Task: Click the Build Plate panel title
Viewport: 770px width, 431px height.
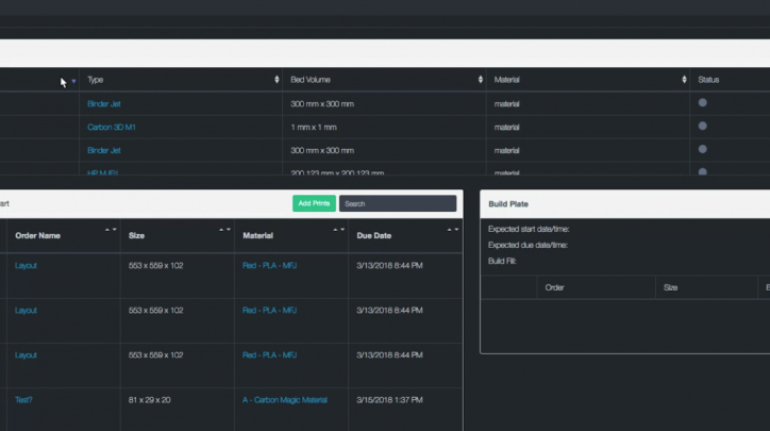Action: [x=508, y=204]
